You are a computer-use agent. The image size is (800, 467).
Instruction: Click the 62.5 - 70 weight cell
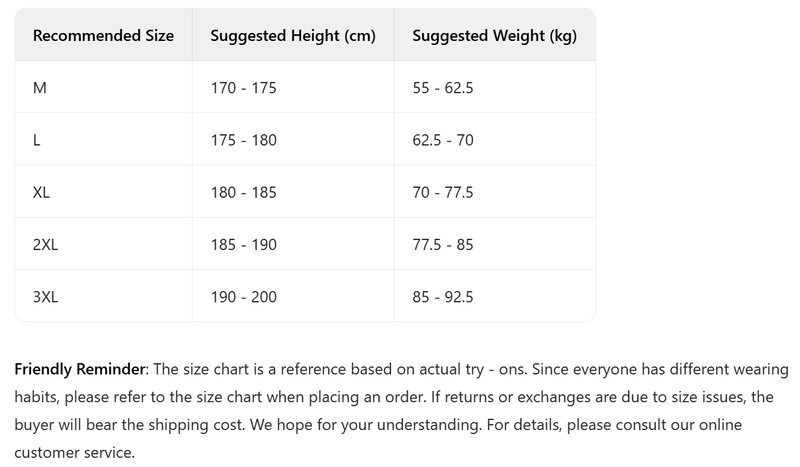442,140
